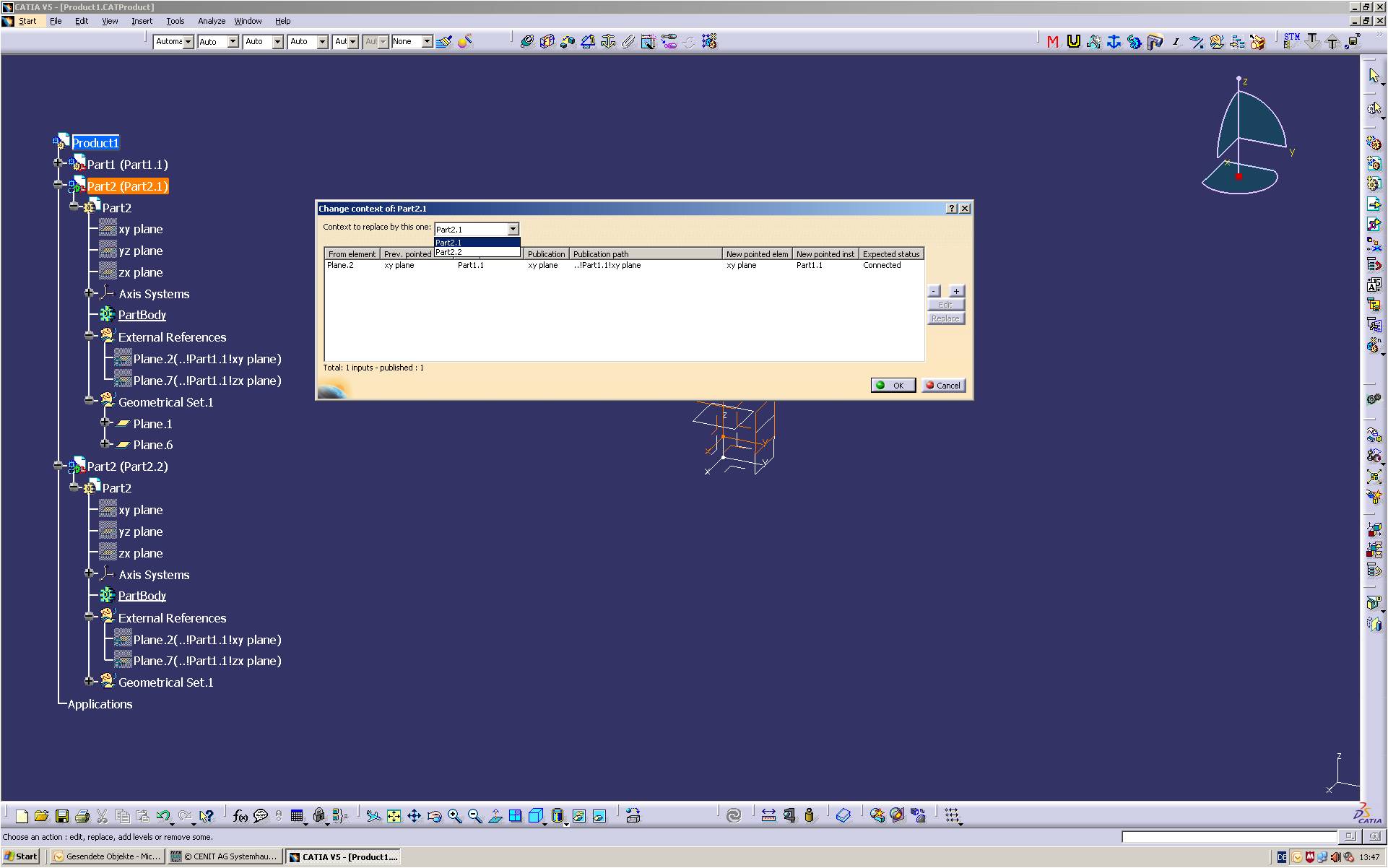Select the Pan view tool
Image resolution: width=1388 pixels, height=868 pixels.
pos(414,816)
